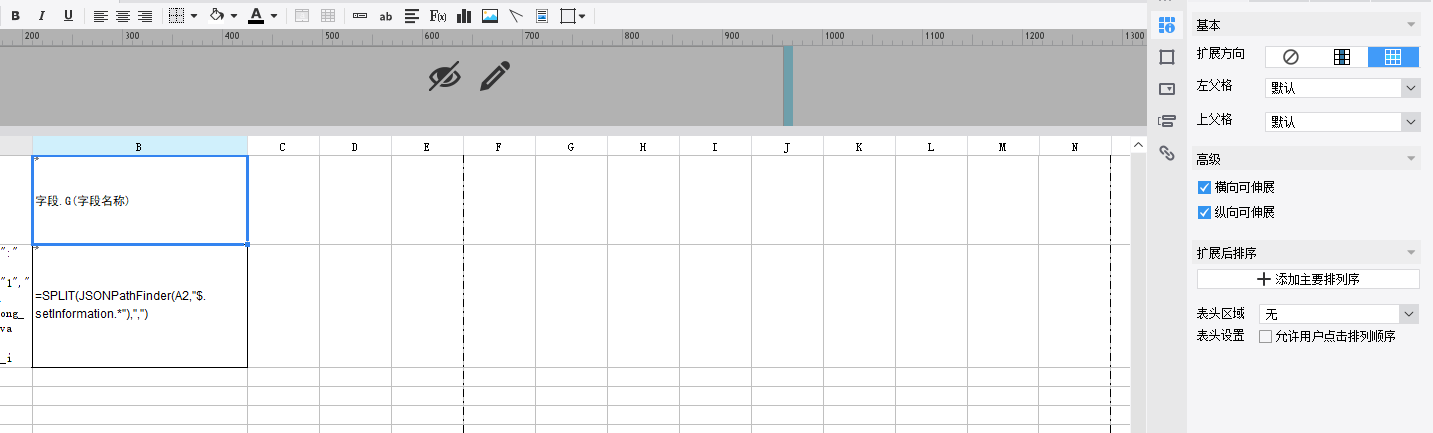The height and width of the screenshot is (433, 1433).
Task: Insert sub-report element
Action: pyautogui.click(x=542, y=16)
